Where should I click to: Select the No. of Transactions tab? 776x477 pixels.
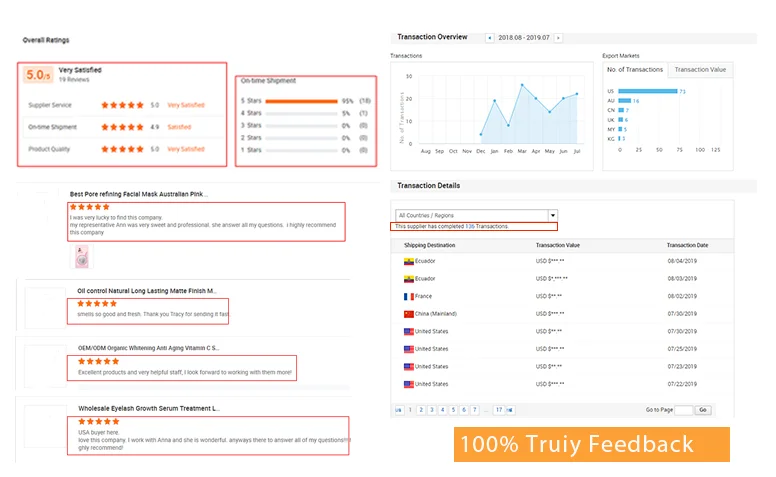(x=637, y=70)
